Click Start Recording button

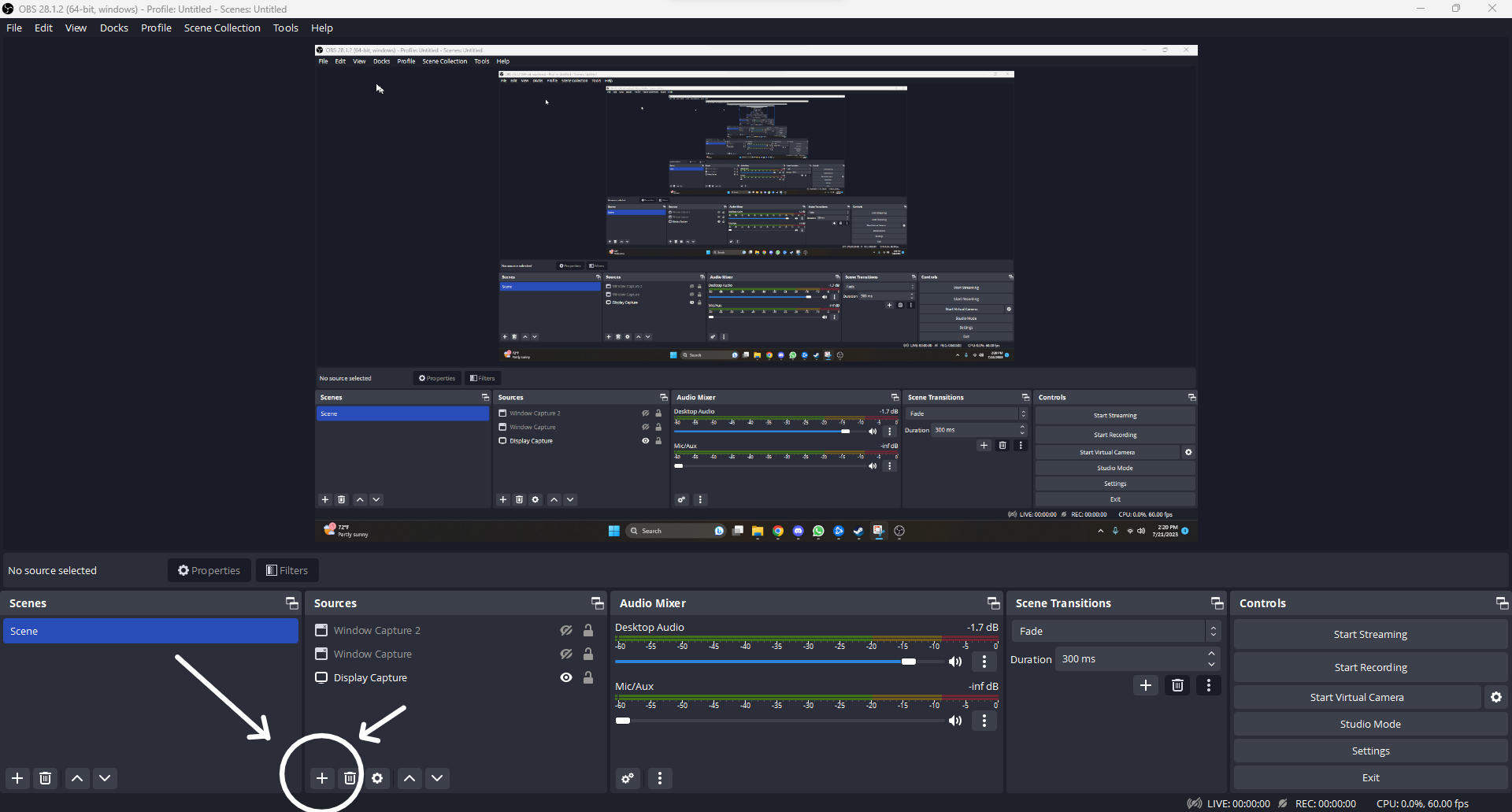coord(1370,667)
